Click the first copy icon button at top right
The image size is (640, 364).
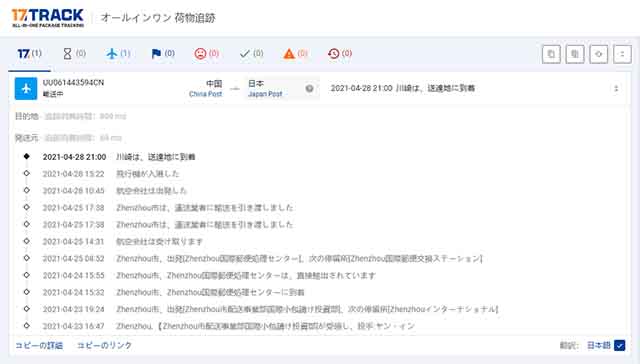pos(551,54)
